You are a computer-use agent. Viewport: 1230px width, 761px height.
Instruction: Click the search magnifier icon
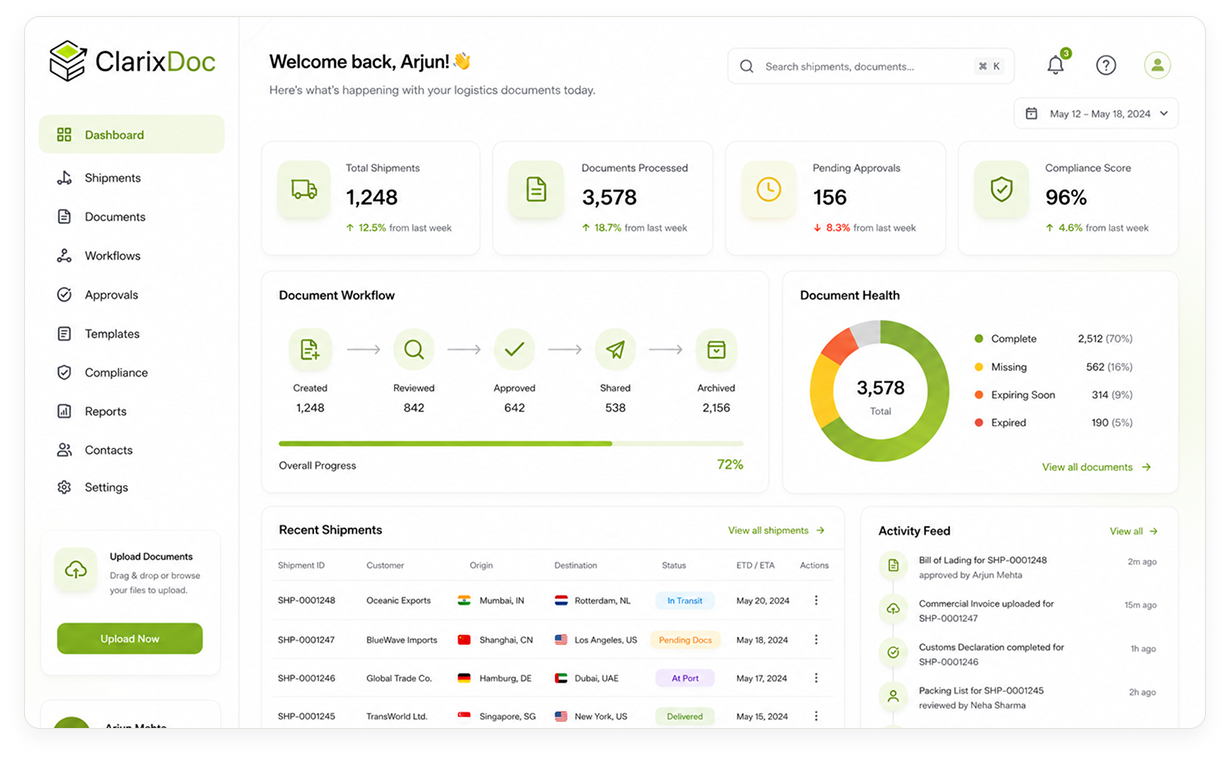747,66
